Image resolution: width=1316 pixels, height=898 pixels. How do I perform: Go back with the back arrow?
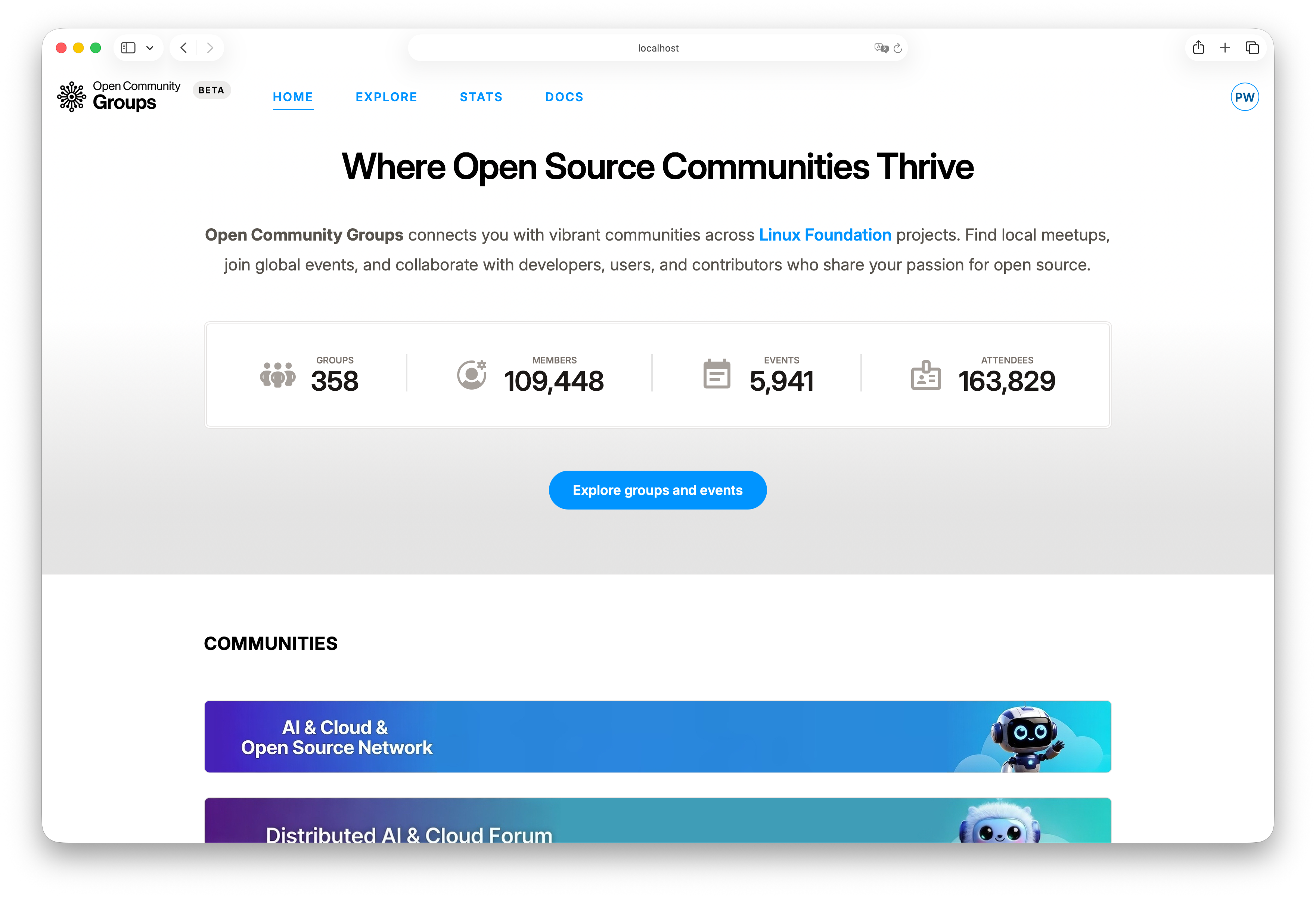(183, 47)
